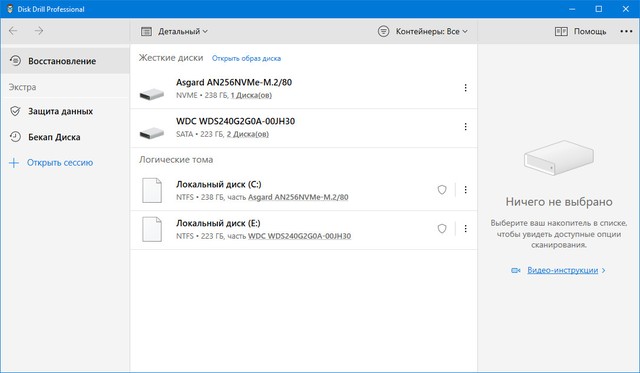Screen dimensions: 640x373
Task: Open Видео-инструкции link
Action: tap(562, 270)
